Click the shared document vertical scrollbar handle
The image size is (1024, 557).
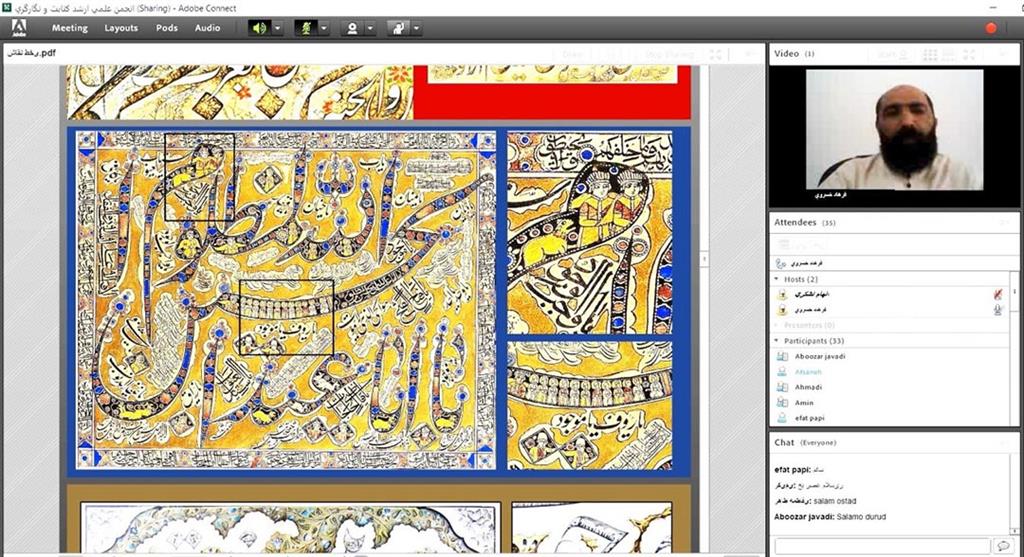(x=704, y=259)
